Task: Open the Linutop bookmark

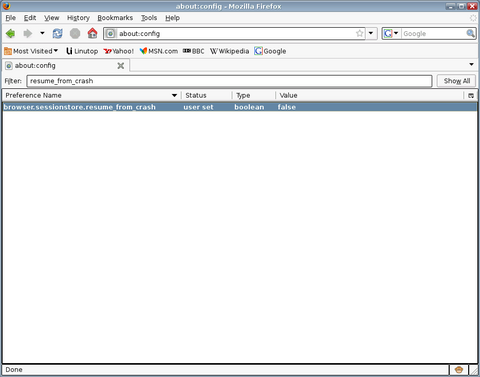Action: click(82, 51)
